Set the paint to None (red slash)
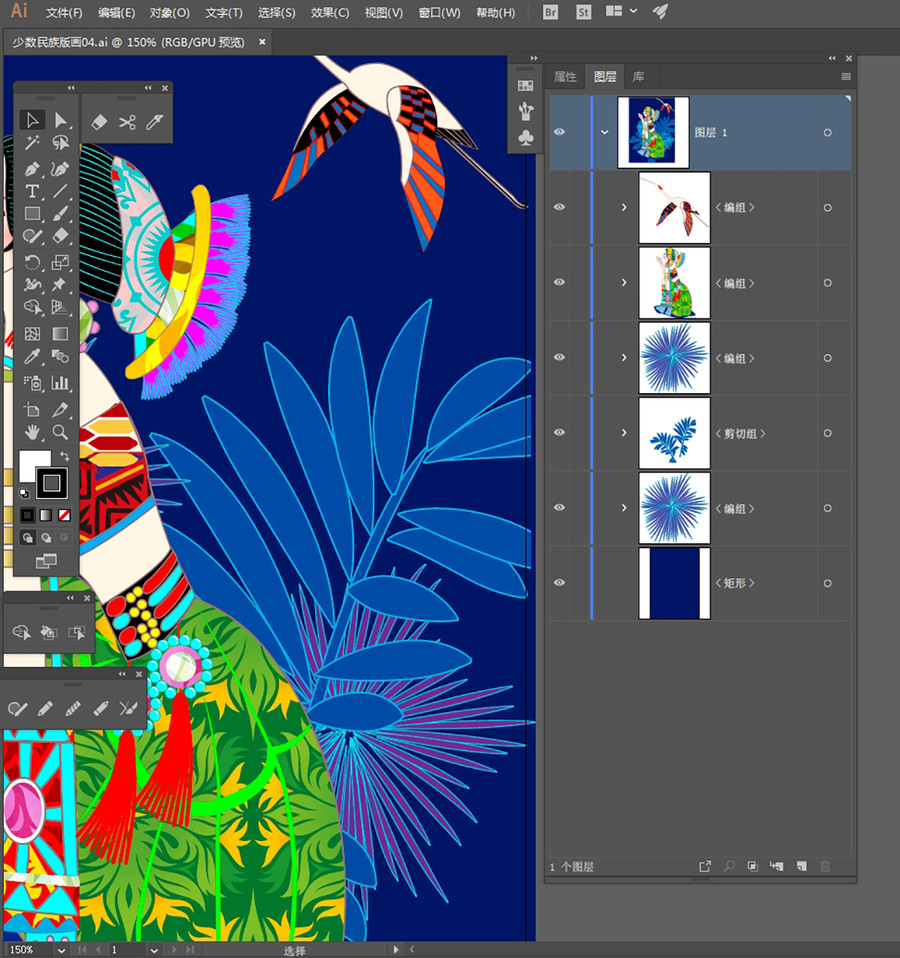 click(64, 515)
